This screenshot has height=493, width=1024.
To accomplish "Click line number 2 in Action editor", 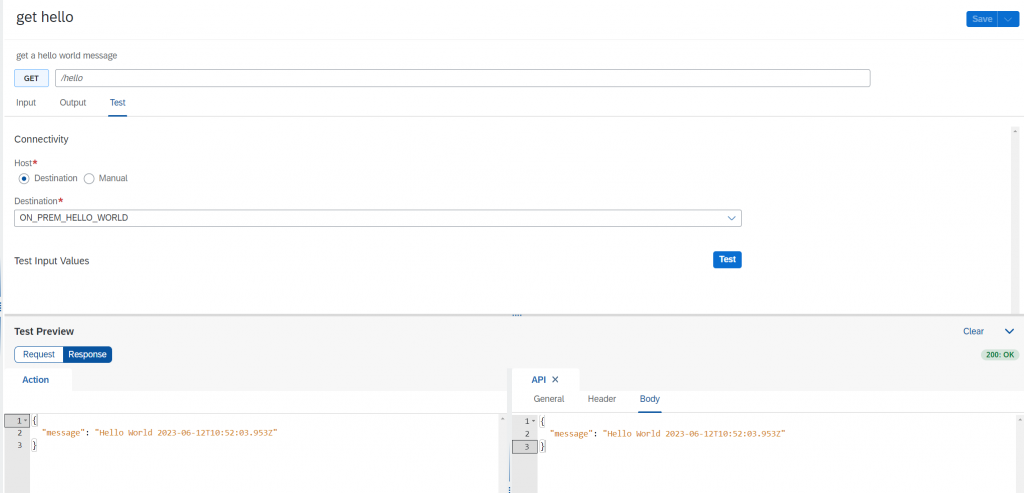I will point(20,434).
